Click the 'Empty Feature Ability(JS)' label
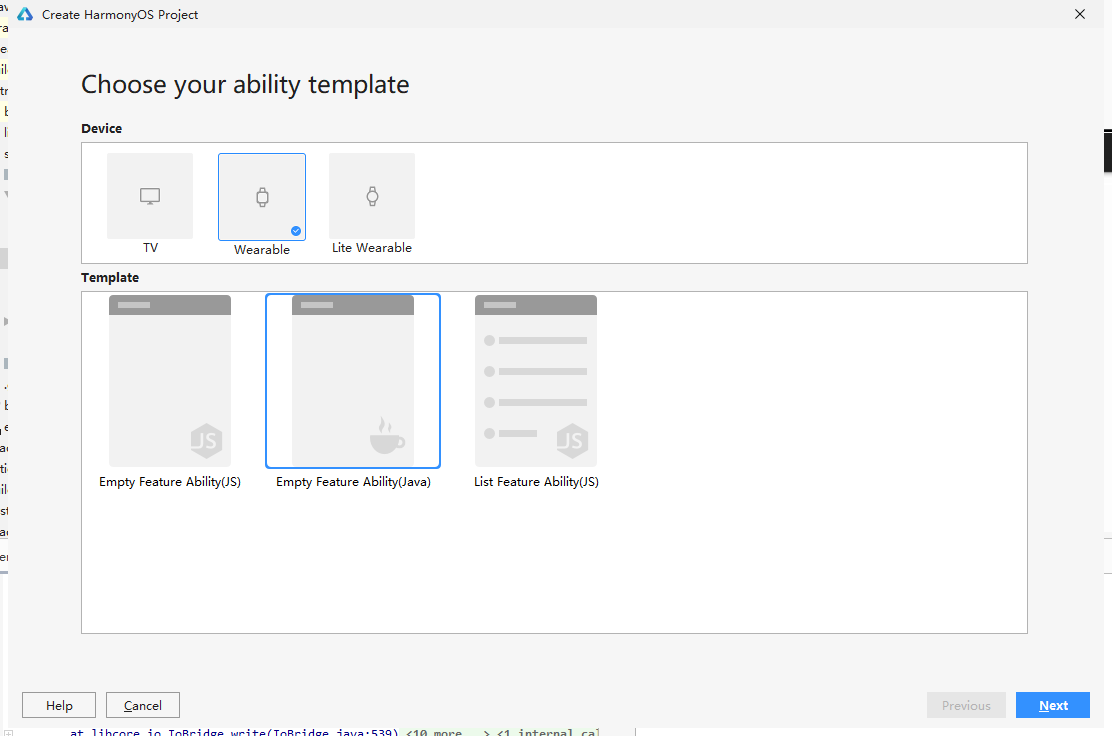 point(170,482)
